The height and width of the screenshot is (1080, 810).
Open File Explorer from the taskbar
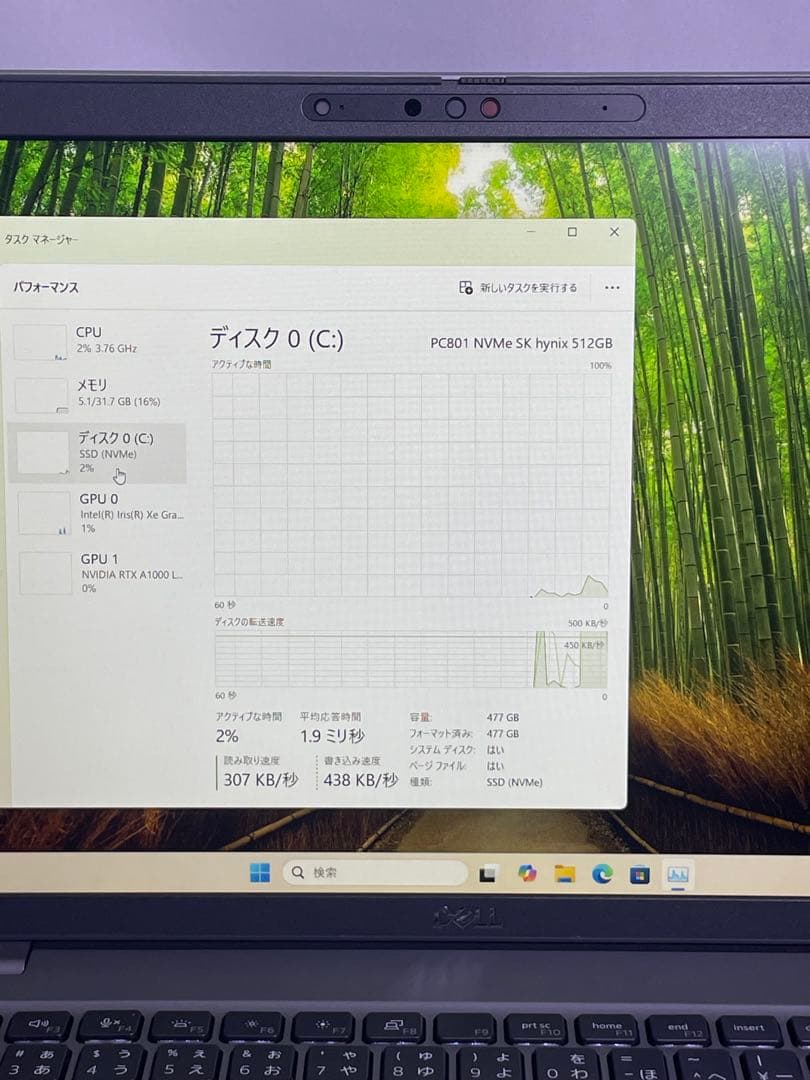tap(563, 874)
